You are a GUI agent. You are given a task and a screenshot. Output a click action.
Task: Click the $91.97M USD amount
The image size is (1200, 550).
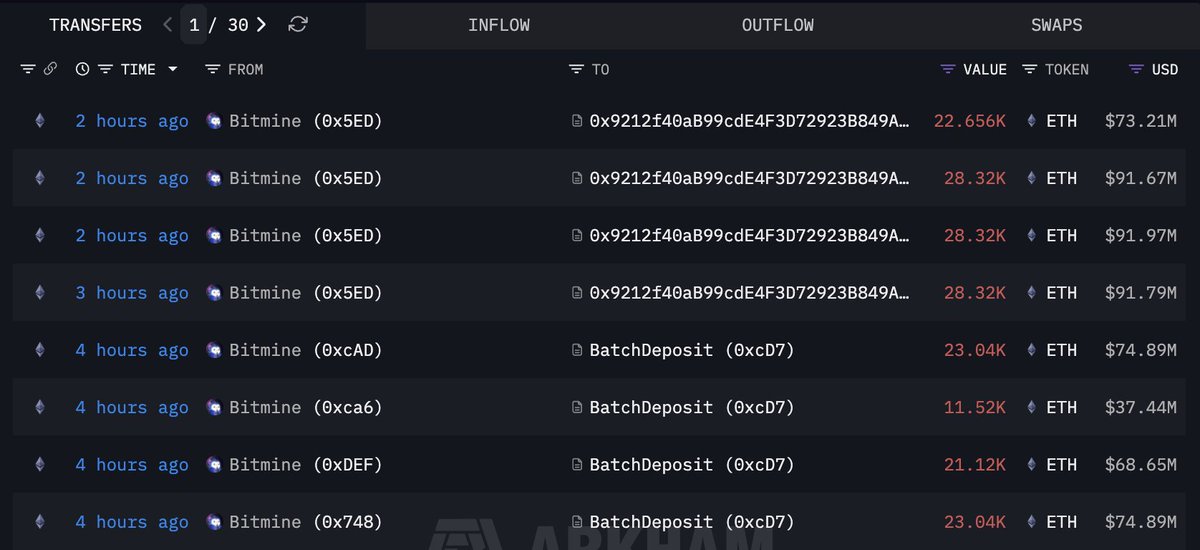(x=1141, y=236)
